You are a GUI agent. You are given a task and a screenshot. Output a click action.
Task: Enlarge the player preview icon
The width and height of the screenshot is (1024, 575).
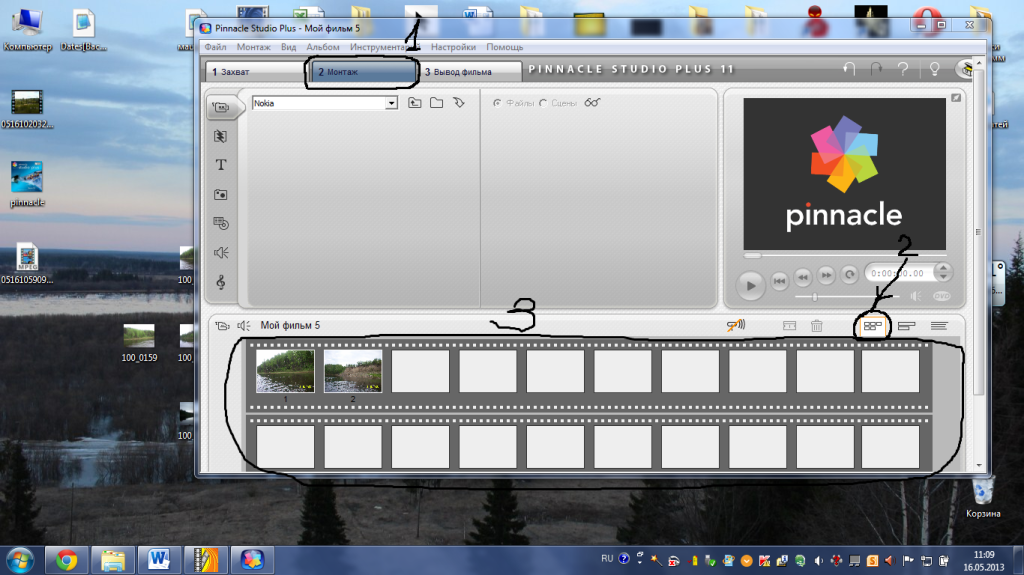(x=956, y=98)
